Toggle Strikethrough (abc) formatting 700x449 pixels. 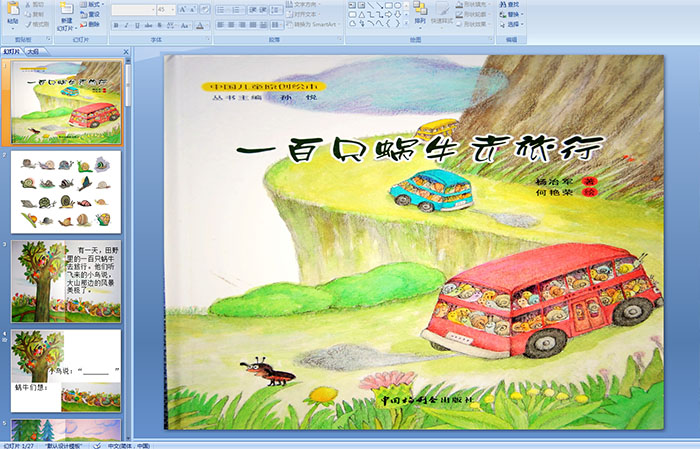tap(148, 25)
